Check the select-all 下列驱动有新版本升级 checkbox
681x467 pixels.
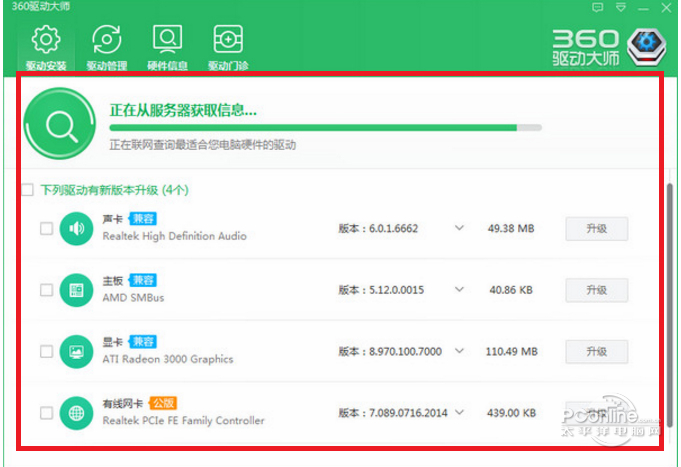coord(27,190)
